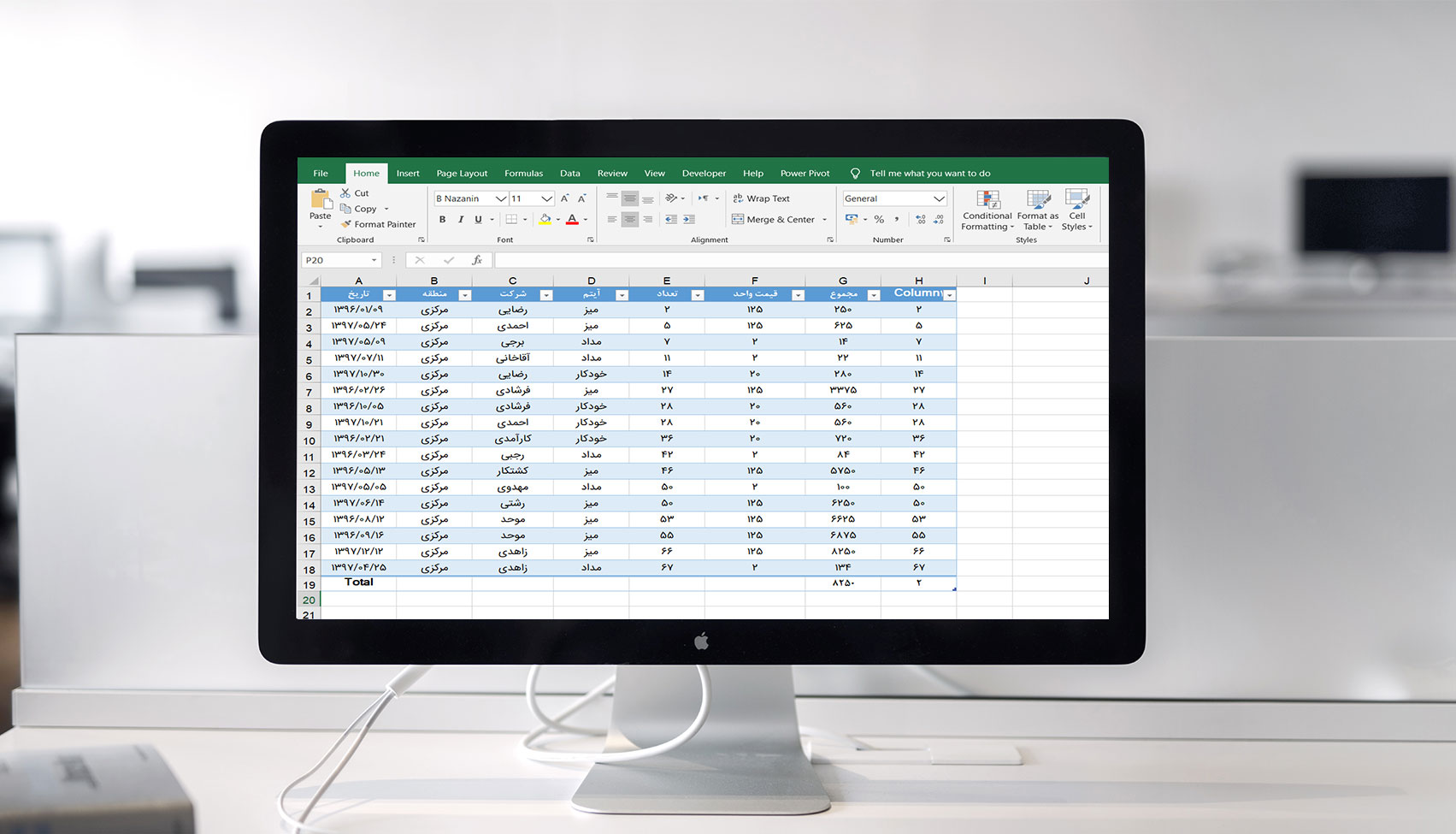Viewport: 1456px width, 834px height.
Task: Align text right
Action: [x=648, y=220]
